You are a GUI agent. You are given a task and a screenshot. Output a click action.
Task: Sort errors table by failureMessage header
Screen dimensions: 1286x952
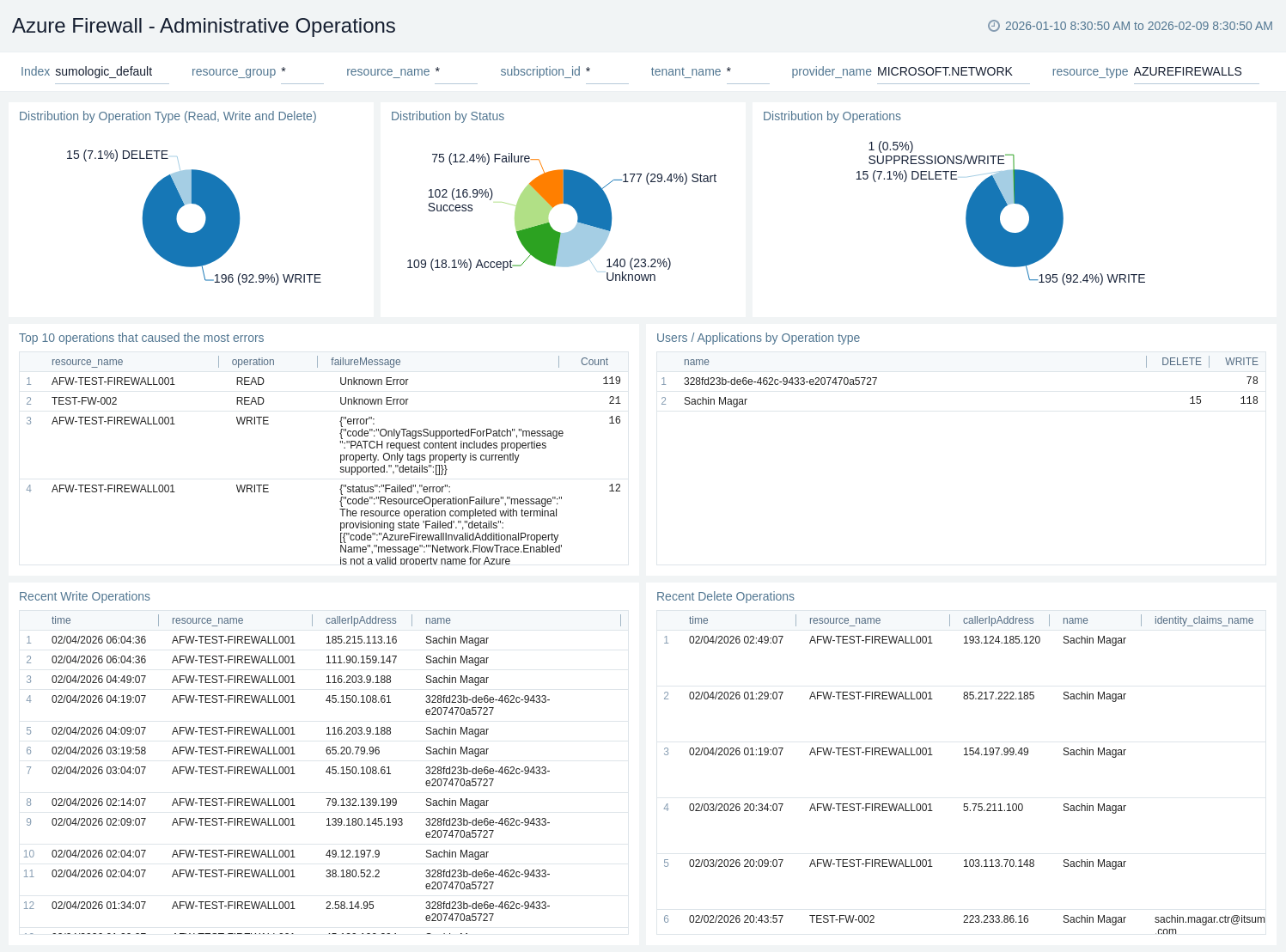[x=365, y=362]
